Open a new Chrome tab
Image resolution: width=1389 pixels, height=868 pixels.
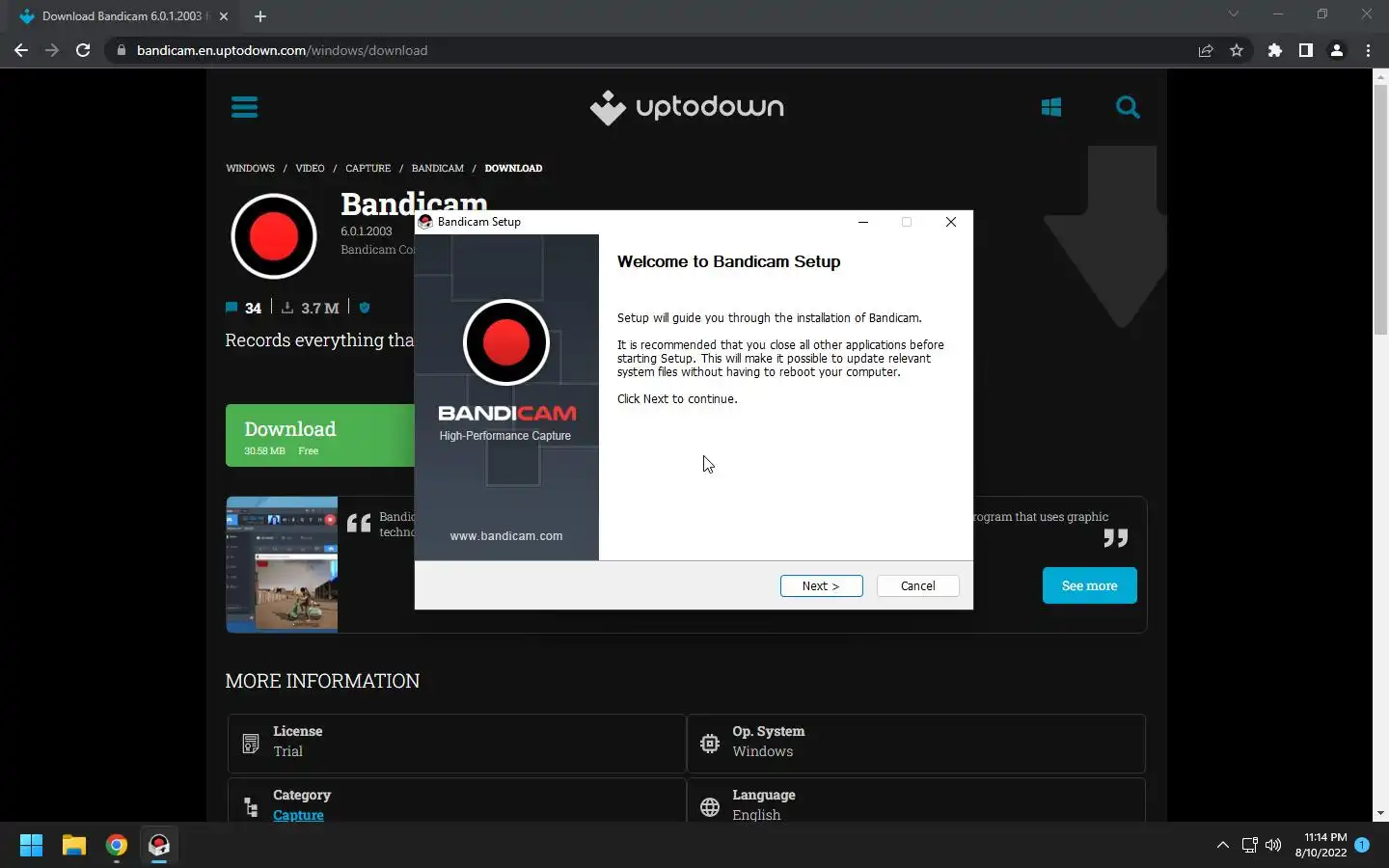(260, 16)
